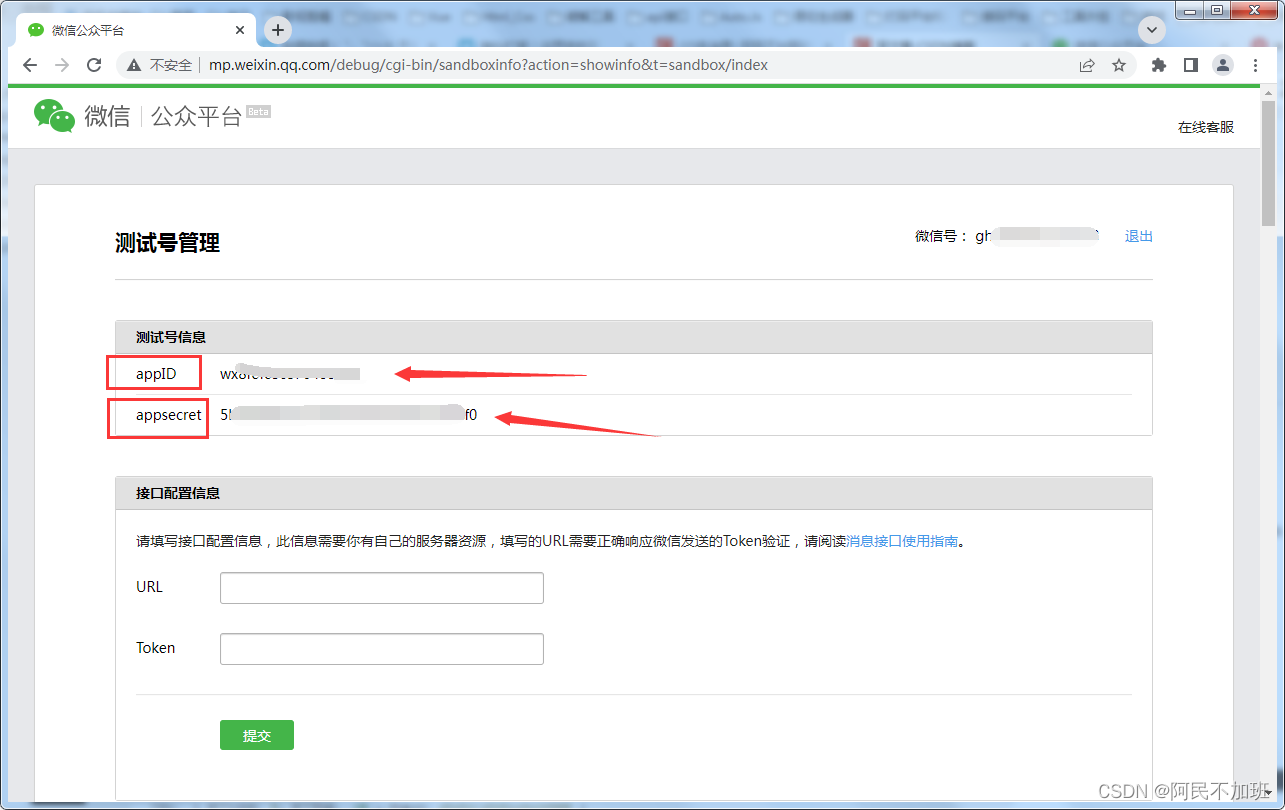
Task: Open the tab search dropdown
Action: point(1153,31)
